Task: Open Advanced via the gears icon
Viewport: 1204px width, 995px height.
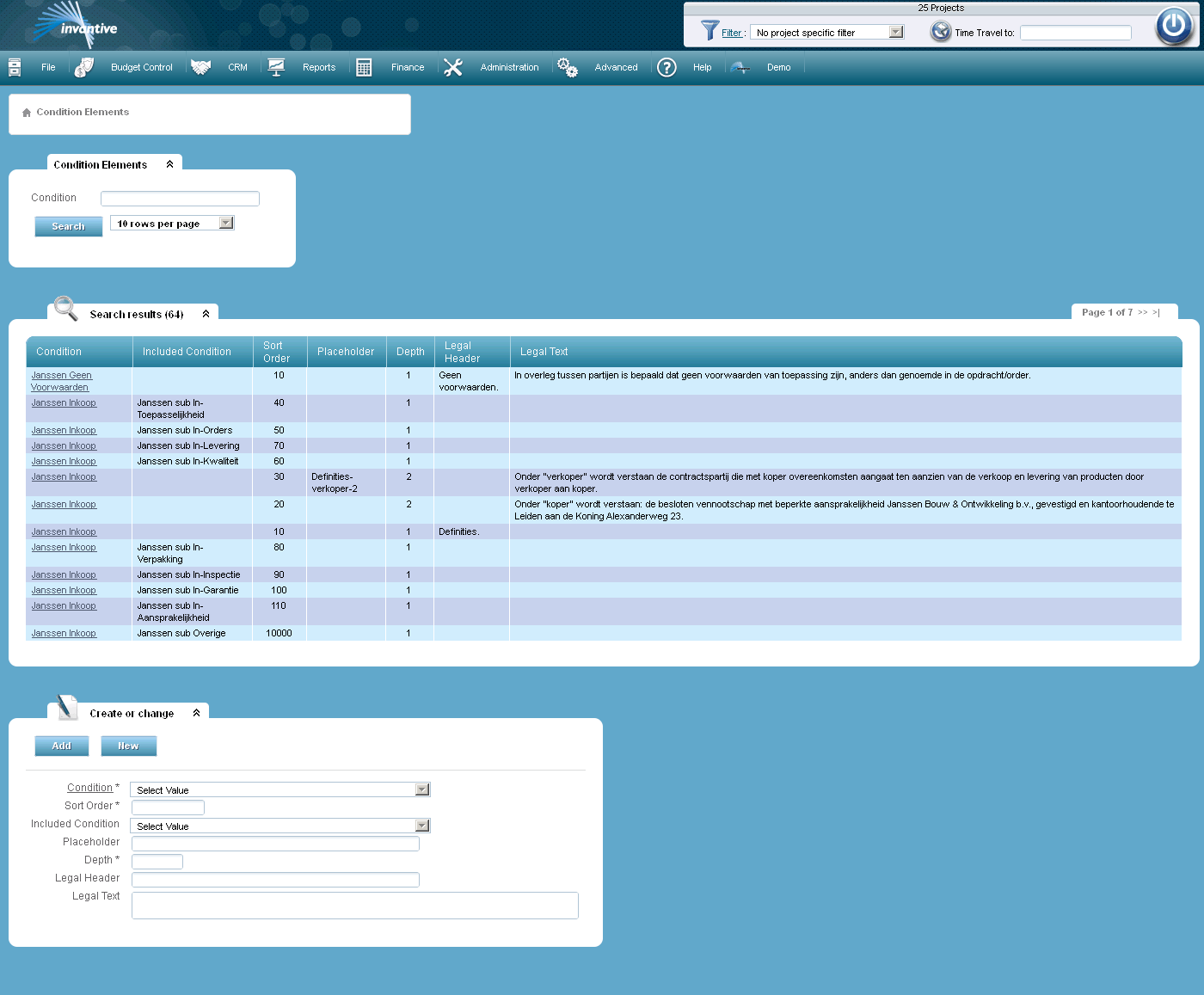Action: point(568,66)
